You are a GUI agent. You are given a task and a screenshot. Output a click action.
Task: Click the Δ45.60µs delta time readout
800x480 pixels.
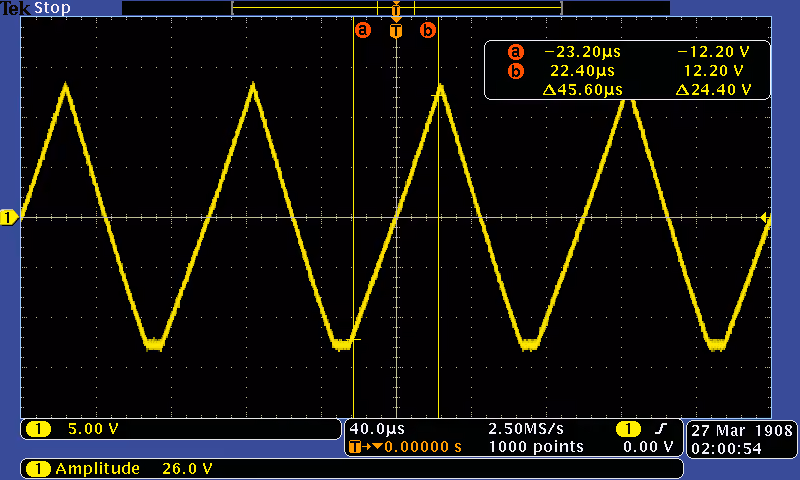583,90
